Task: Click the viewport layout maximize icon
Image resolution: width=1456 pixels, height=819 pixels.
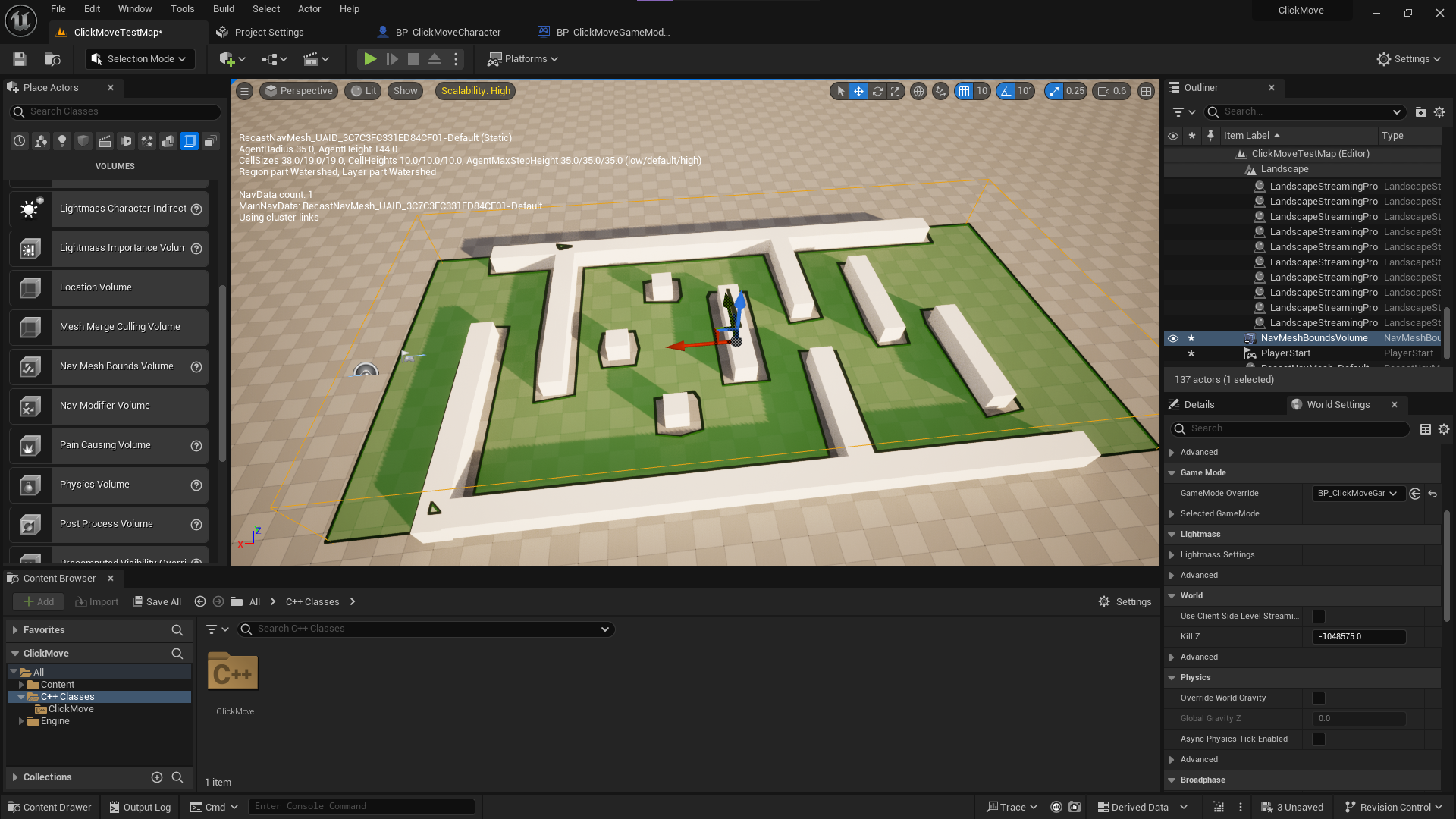Action: pyautogui.click(x=1146, y=91)
